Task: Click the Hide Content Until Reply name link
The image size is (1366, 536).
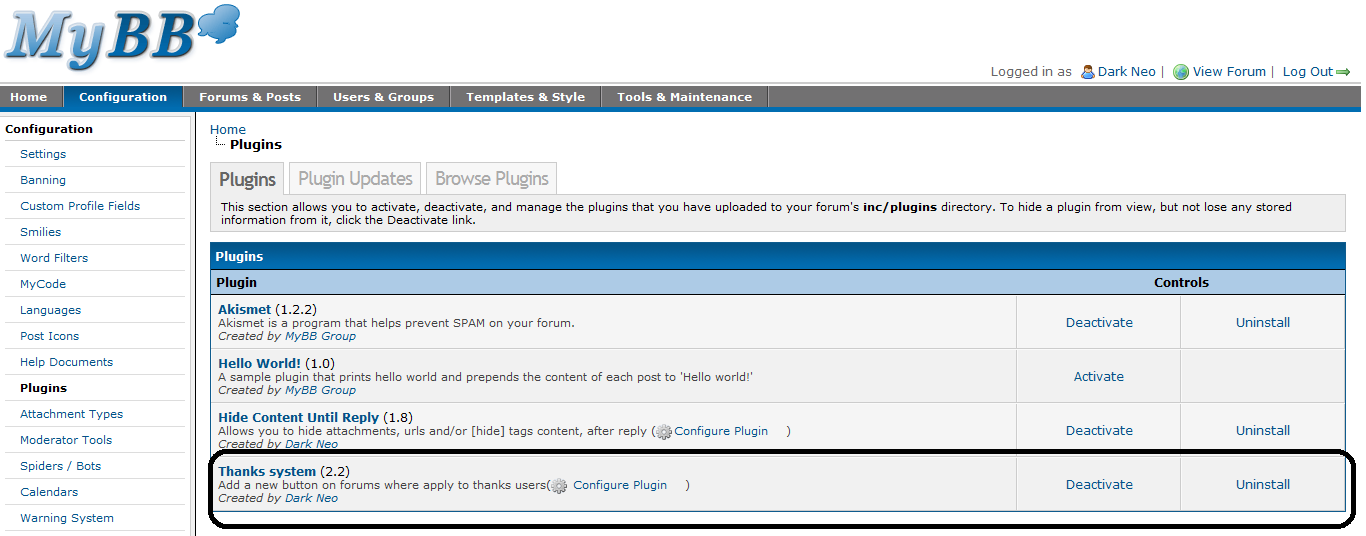Action: click(x=299, y=417)
